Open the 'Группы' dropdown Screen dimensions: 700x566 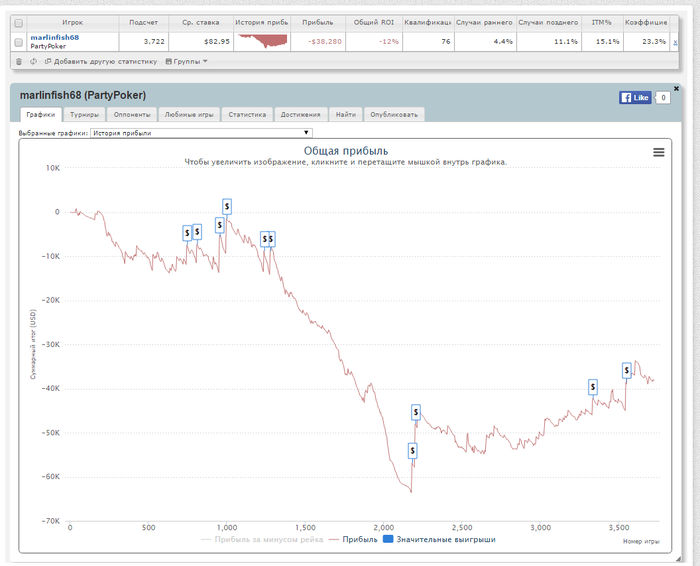point(187,62)
